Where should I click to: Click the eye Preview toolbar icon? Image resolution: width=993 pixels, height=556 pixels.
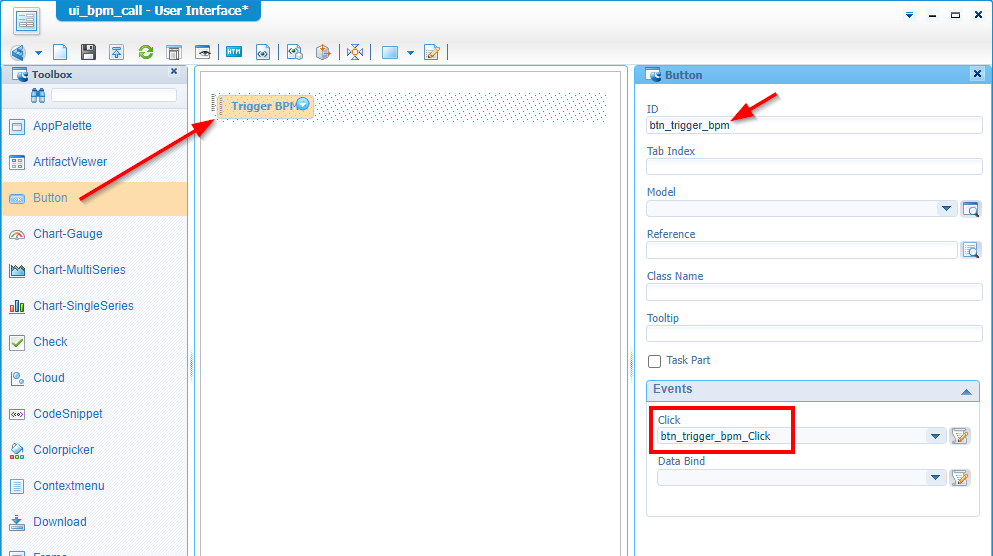click(x=203, y=52)
